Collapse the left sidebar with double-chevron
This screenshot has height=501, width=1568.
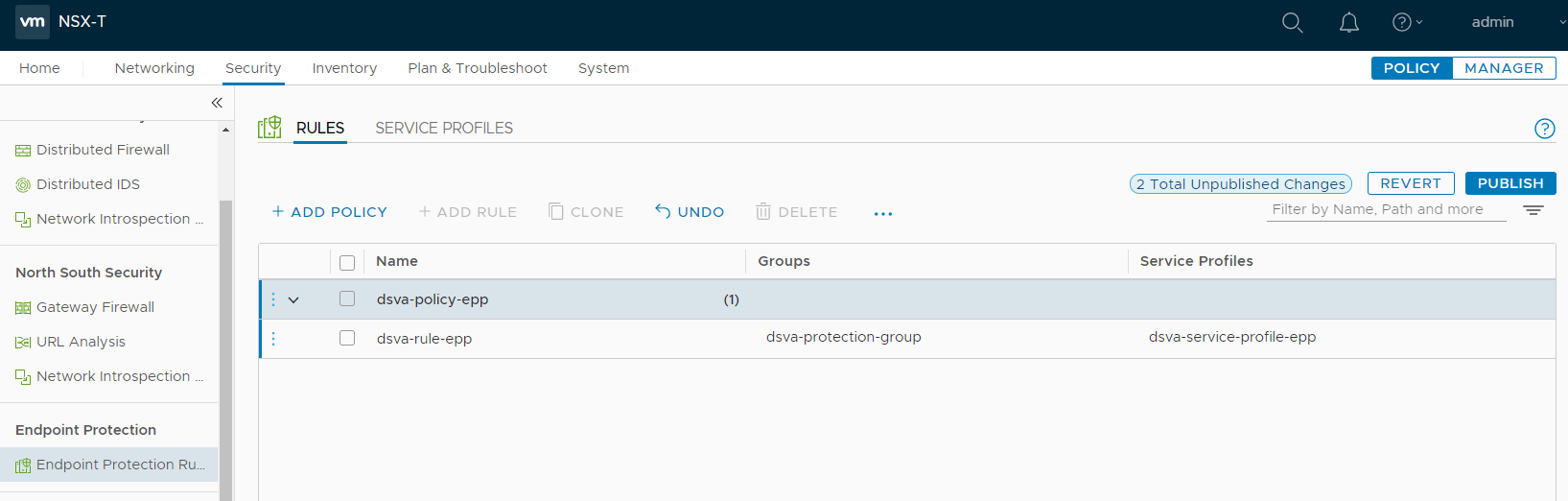pos(217,103)
